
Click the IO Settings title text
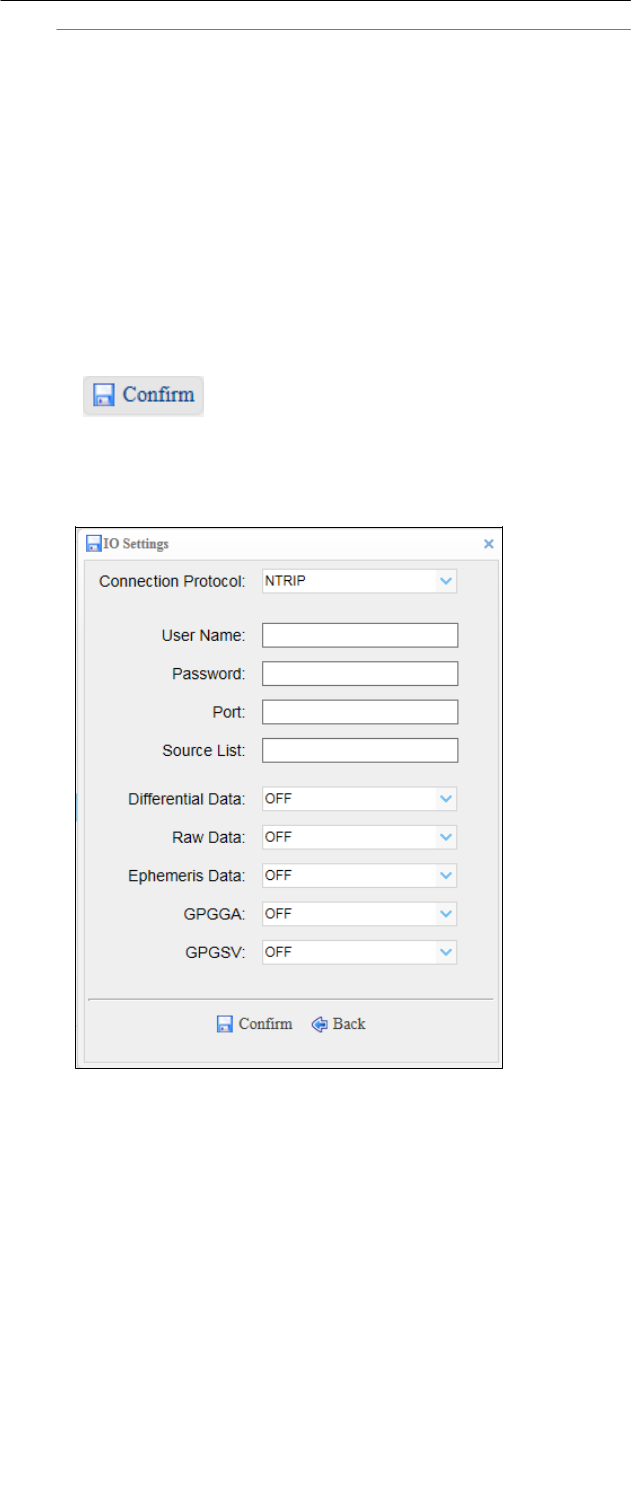coord(135,545)
